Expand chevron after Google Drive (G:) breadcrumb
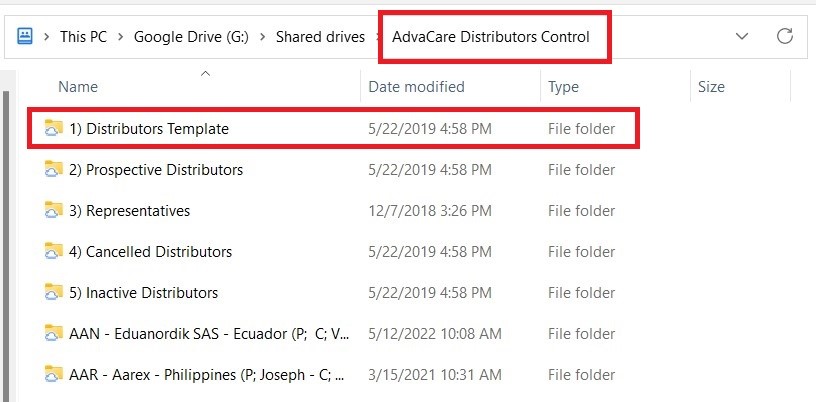This screenshot has width=816, height=402. tap(262, 37)
